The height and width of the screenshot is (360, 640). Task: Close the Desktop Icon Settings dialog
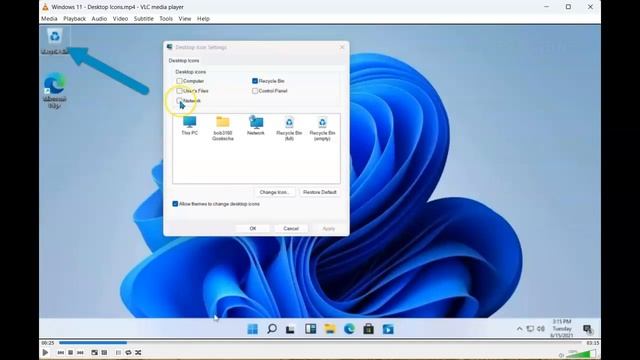[x=342, y=47]
